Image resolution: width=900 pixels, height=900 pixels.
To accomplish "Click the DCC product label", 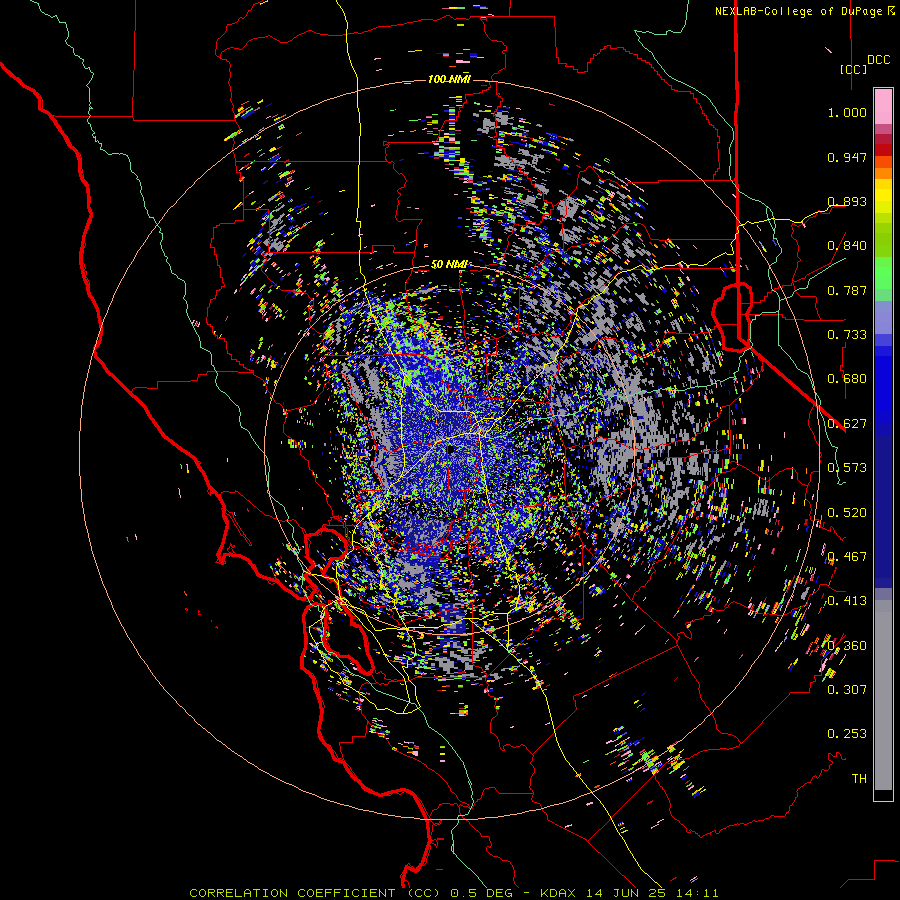I will (878, 59).
